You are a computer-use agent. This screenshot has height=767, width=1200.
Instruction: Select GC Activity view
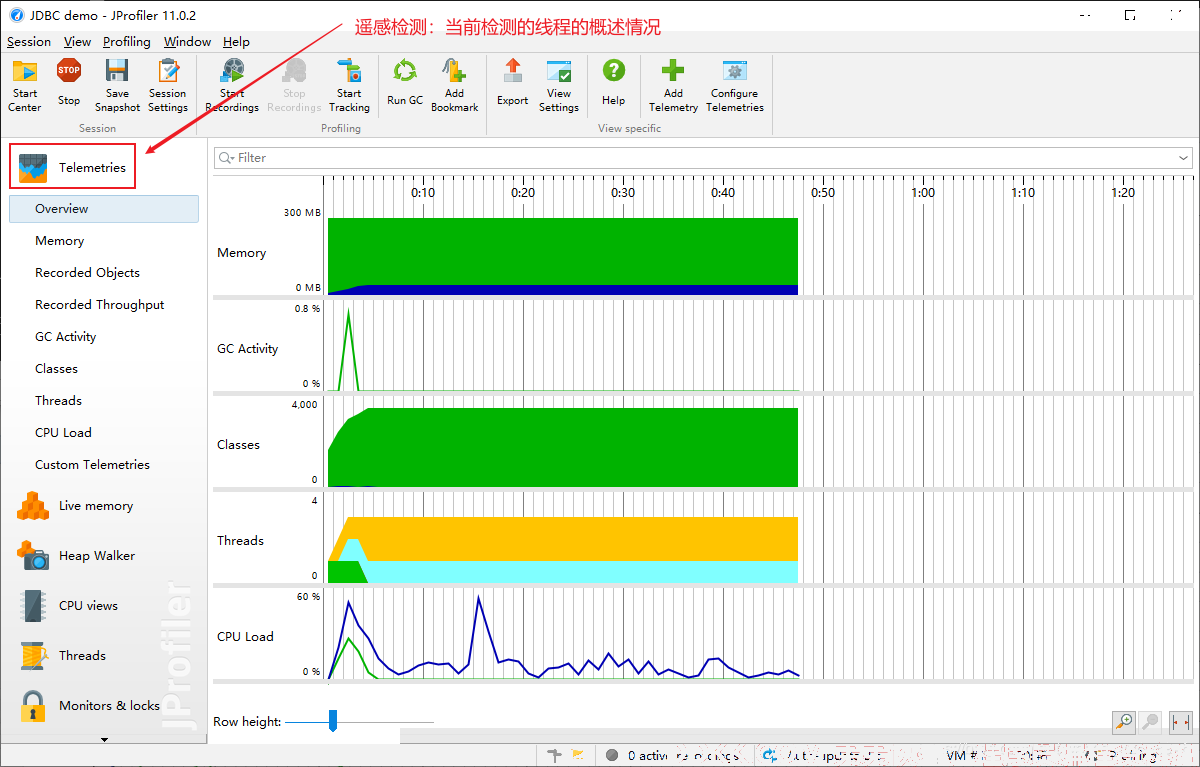tap(66, 337)
